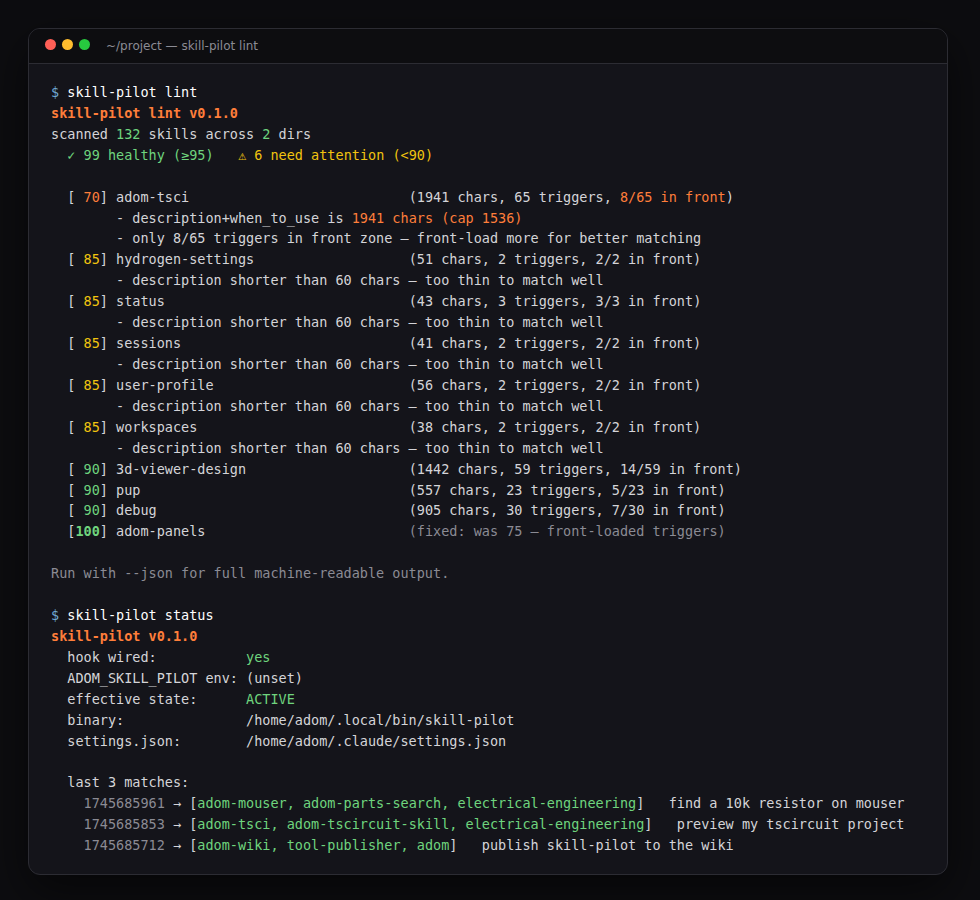This screenshot has width=980, height=900.
Task: Click the '(51 chars, 2 triggers, 2/2 in front)' stats
Action: 554,259
